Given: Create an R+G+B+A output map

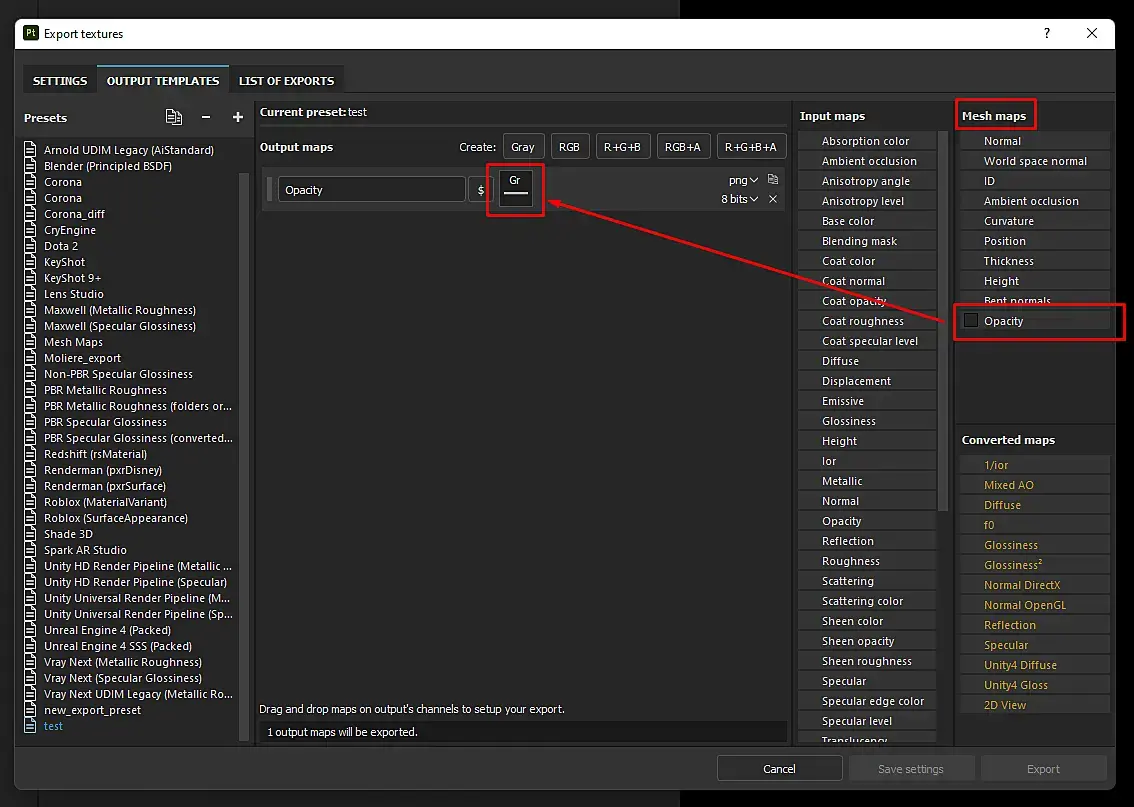Looking at the screenshot, I should click(751, 147).
